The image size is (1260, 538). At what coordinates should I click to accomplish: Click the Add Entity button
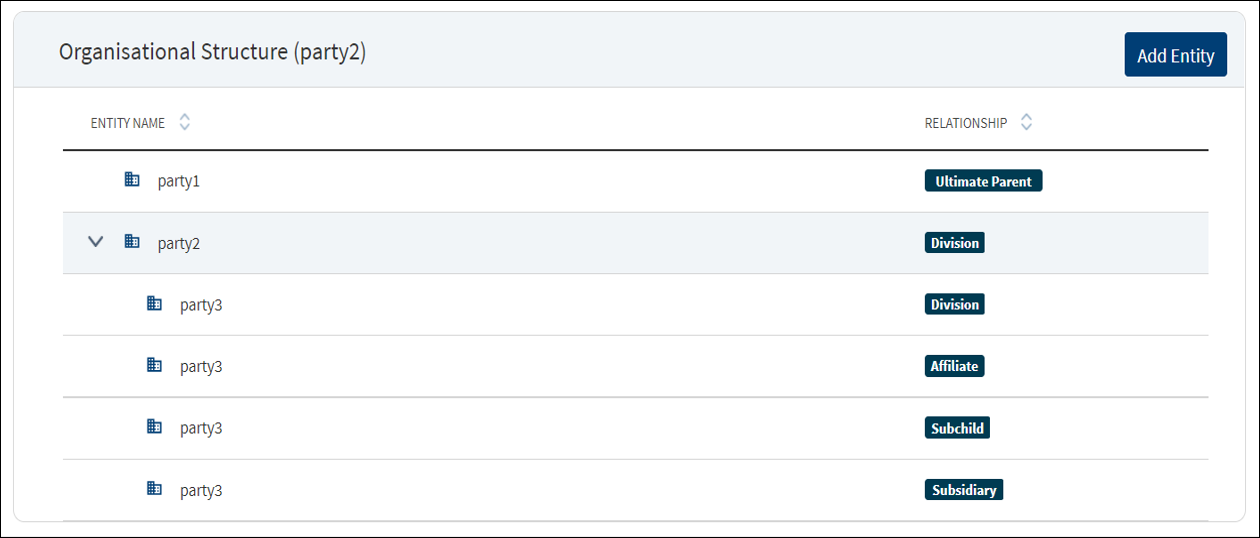(x=1175, y=55)
